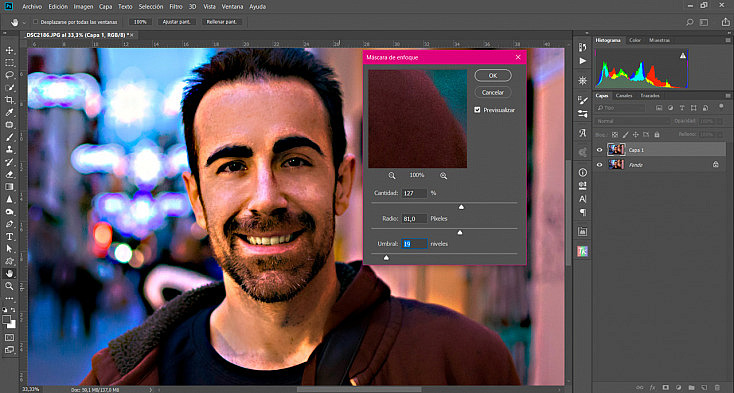Click OK in Máscara de enfoque

click(x=493, y=76)
